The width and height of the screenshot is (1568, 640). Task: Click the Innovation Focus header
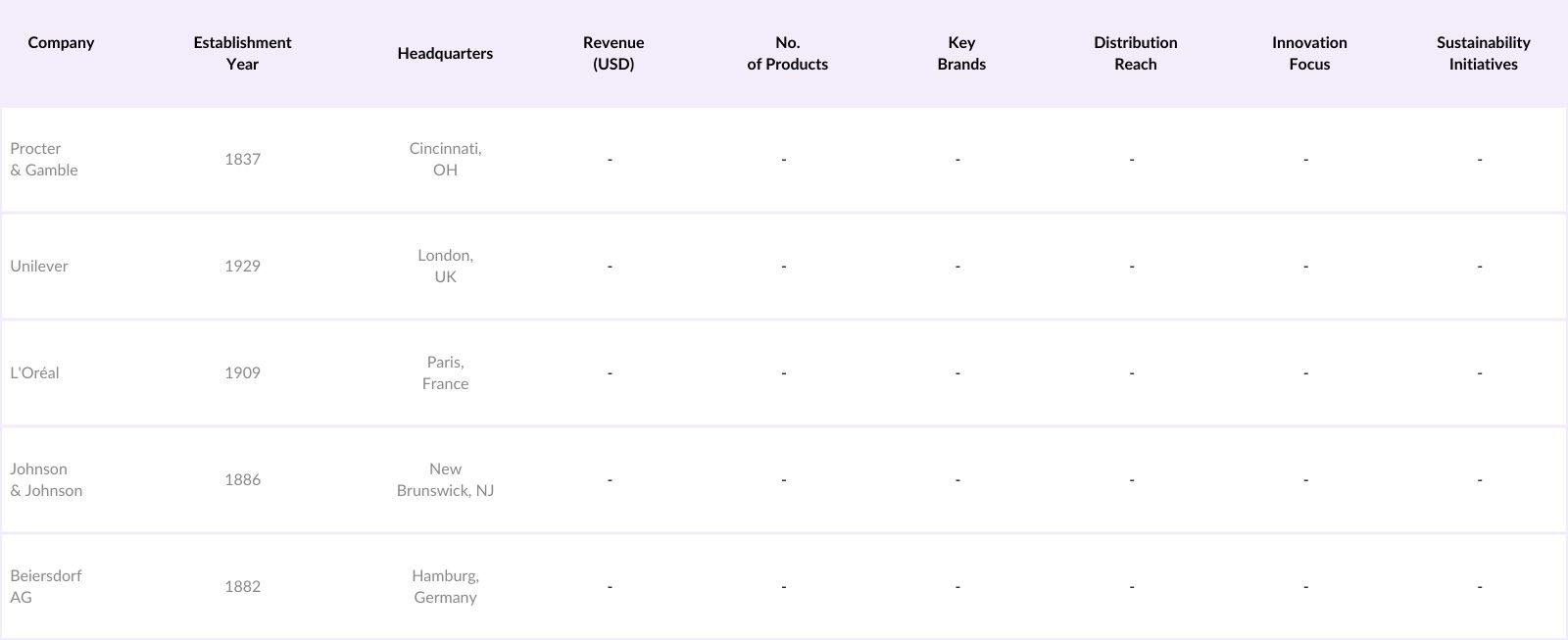click(1309, 53)
